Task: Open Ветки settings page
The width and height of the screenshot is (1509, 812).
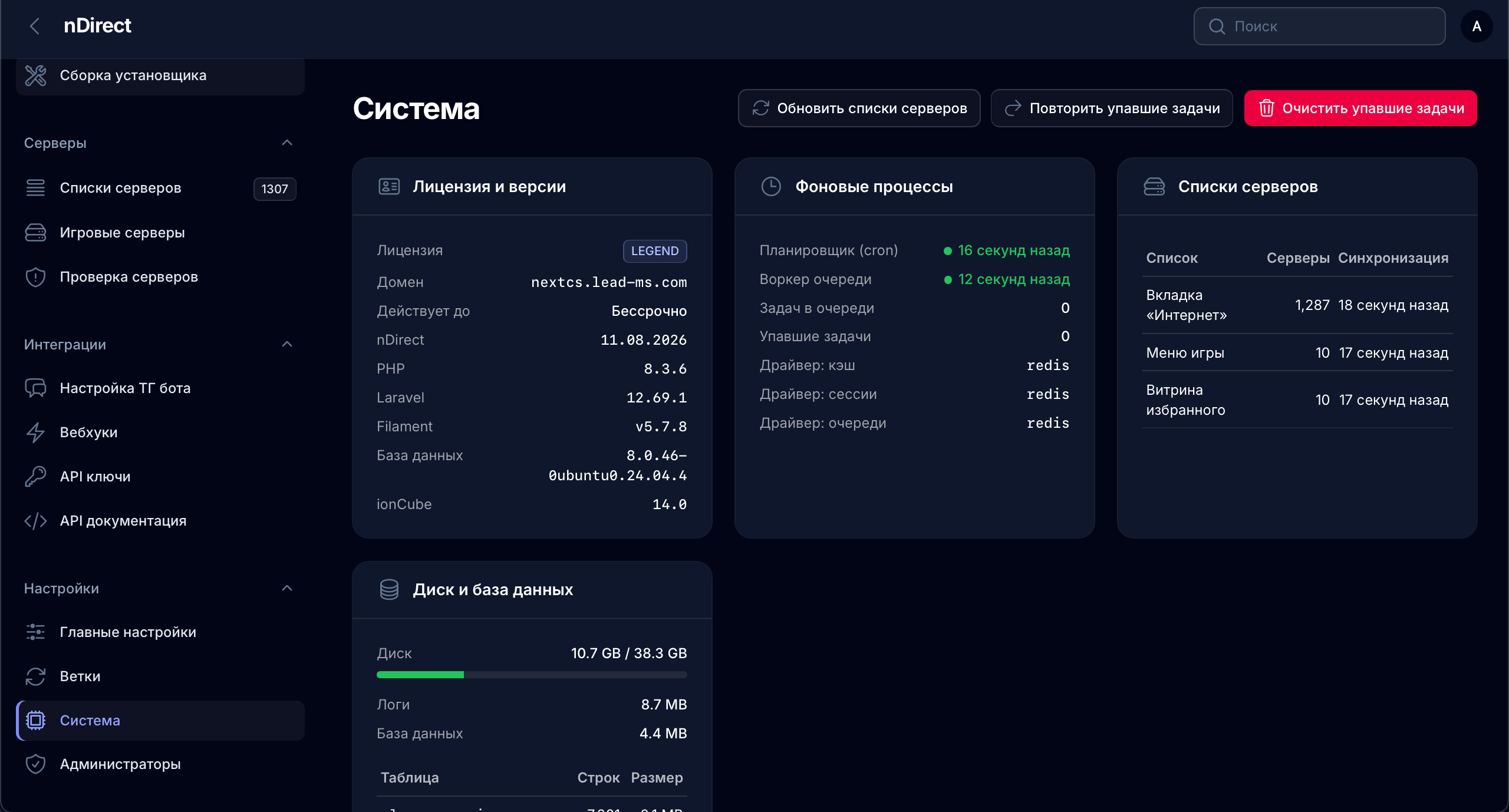Action: click(x=160, y=676)
